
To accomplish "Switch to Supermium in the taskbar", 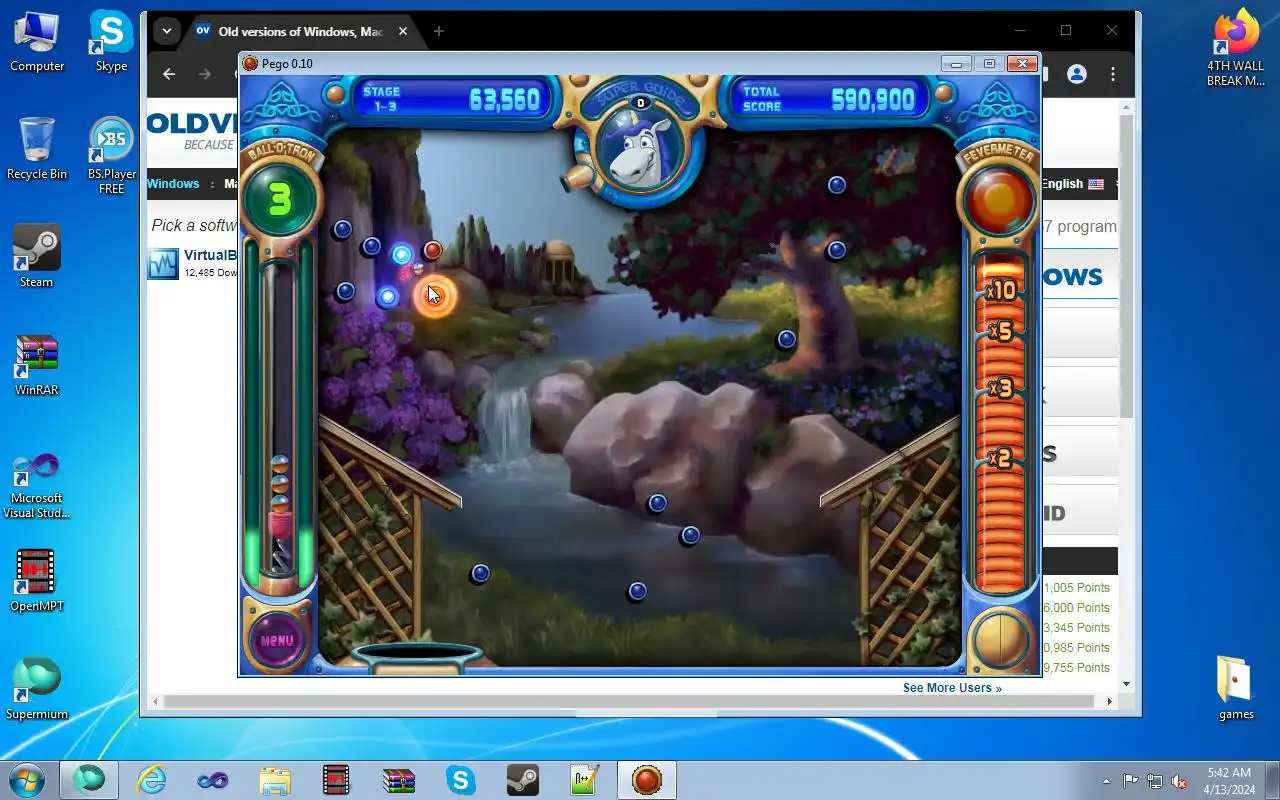I will (x=89, y=779).
